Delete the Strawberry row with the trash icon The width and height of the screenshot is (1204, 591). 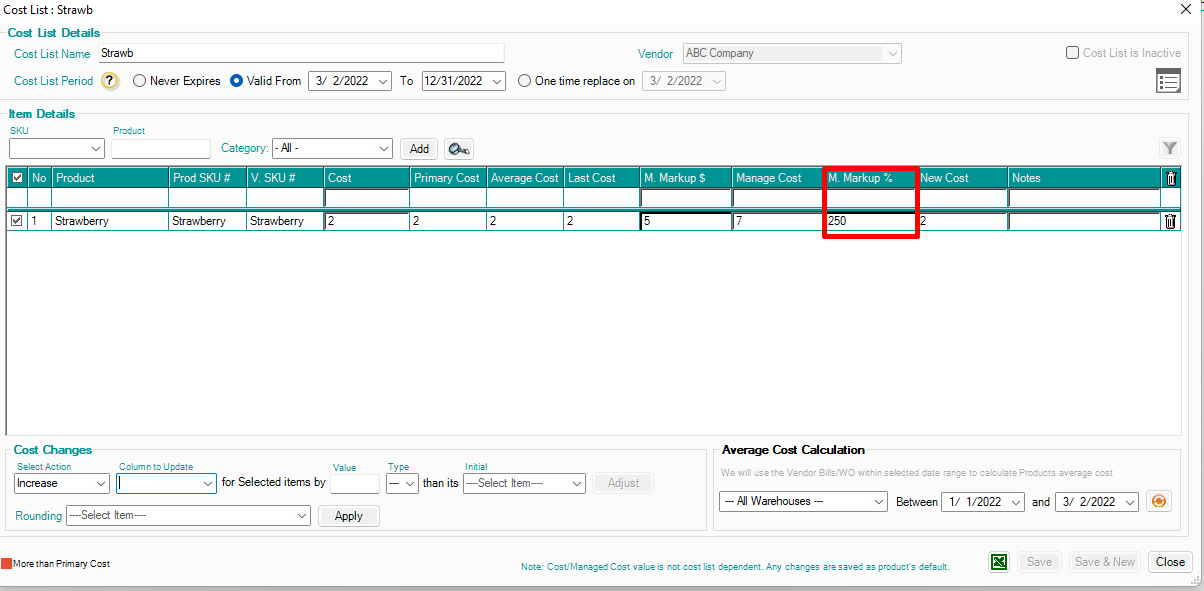pyautogui.click(x=1170, y=222)
